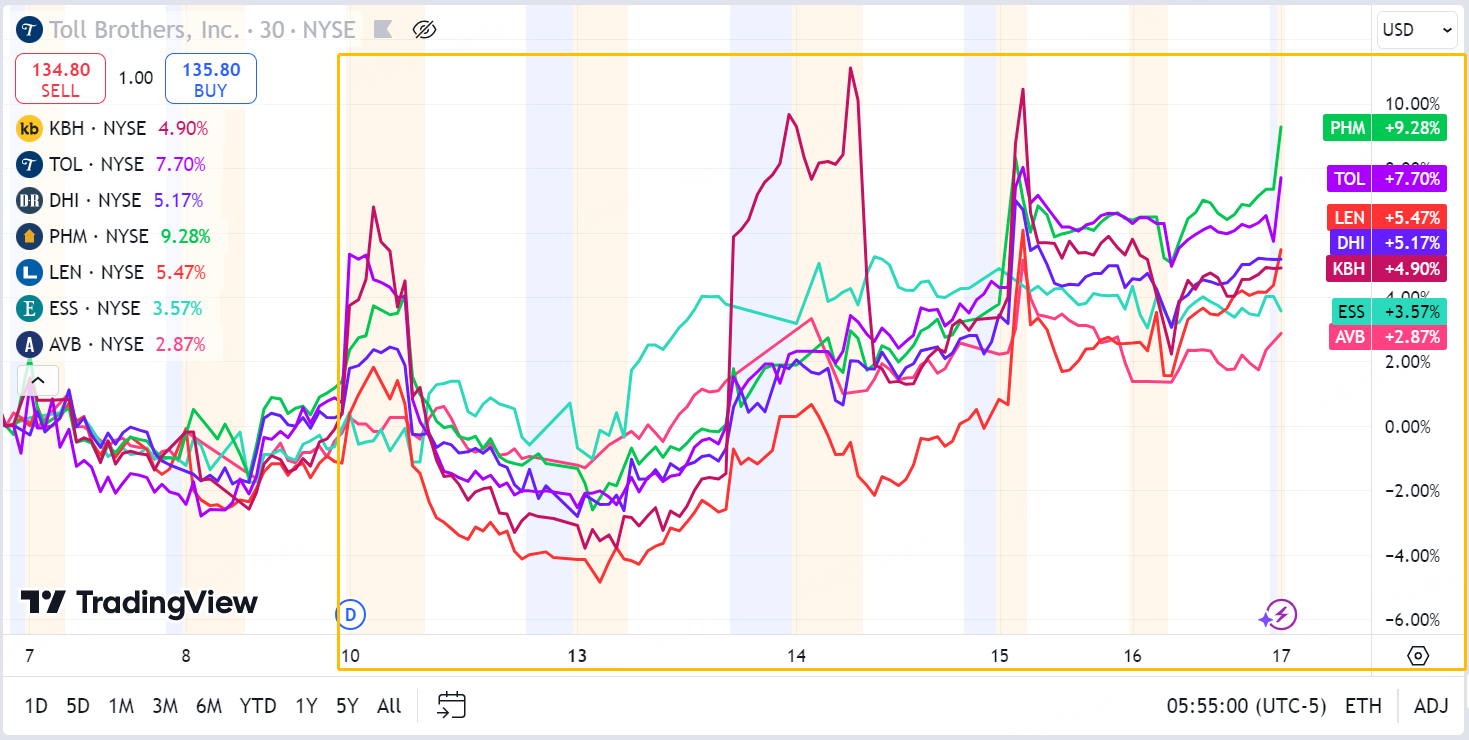Select the YTD time range
The height and width of the screenshot is (740, 1469).
[258, 706]
